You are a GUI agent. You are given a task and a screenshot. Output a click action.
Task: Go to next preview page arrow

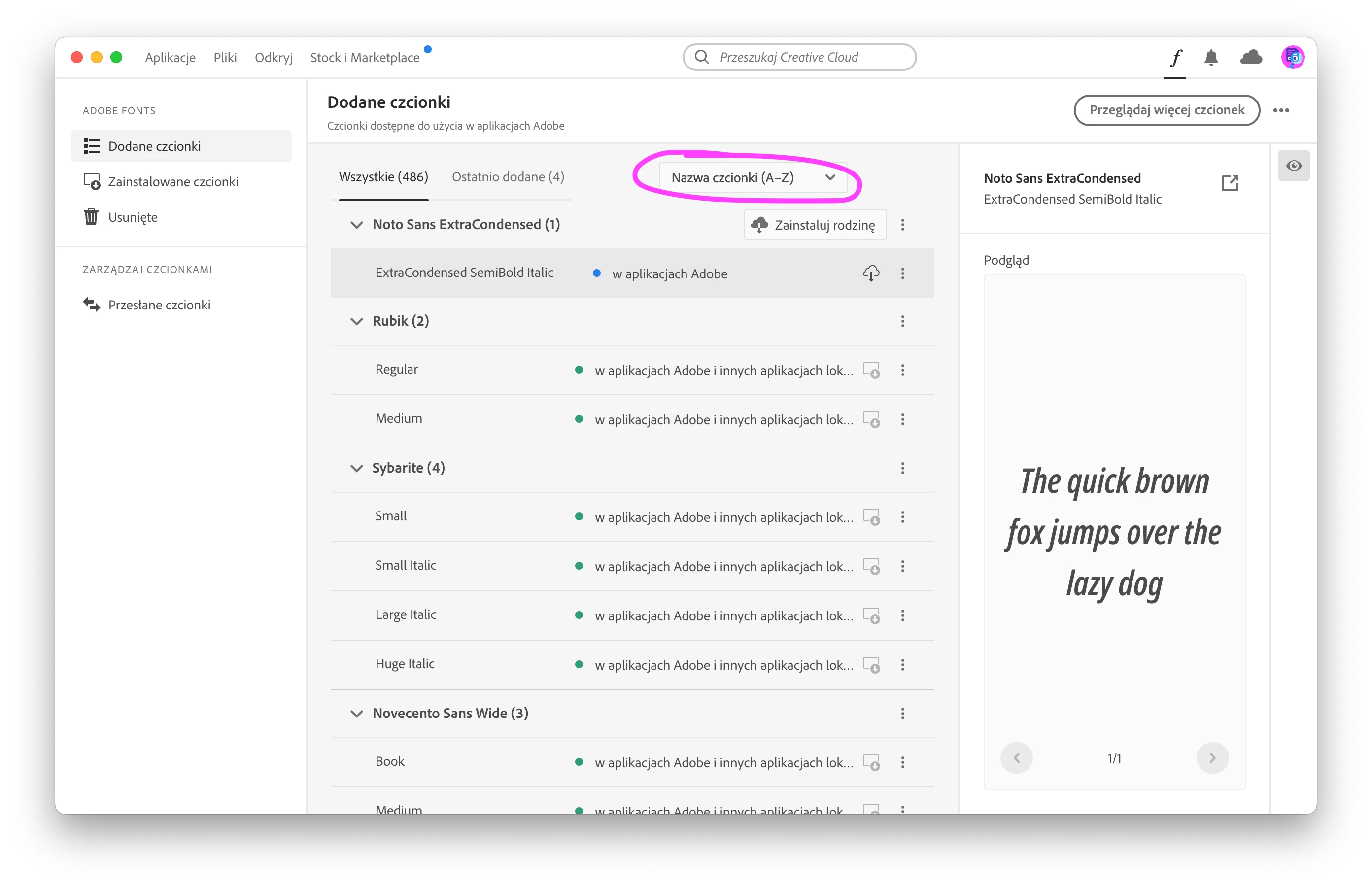pos(1212,758)
